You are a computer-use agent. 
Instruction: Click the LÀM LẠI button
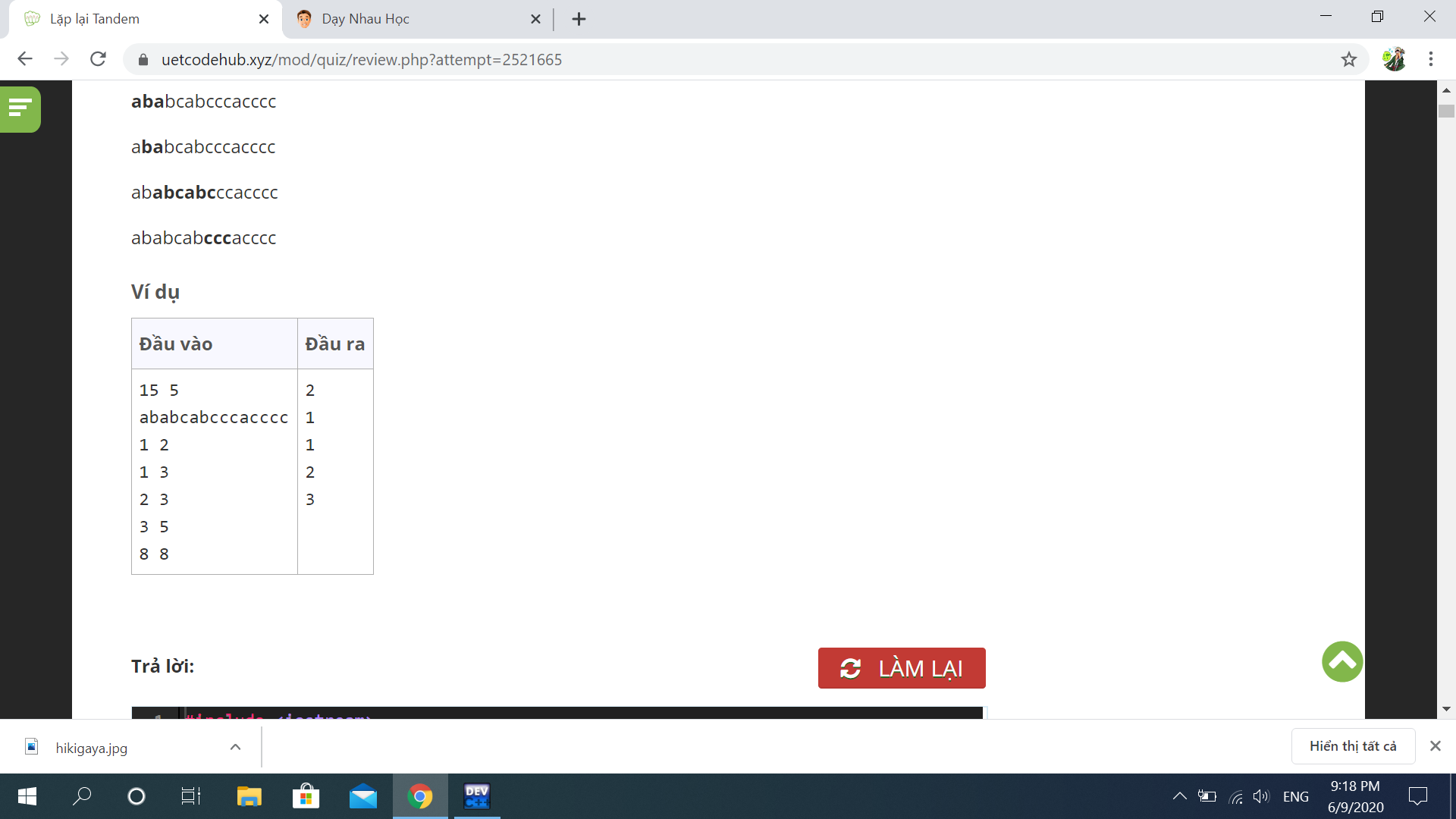[901, 668]
